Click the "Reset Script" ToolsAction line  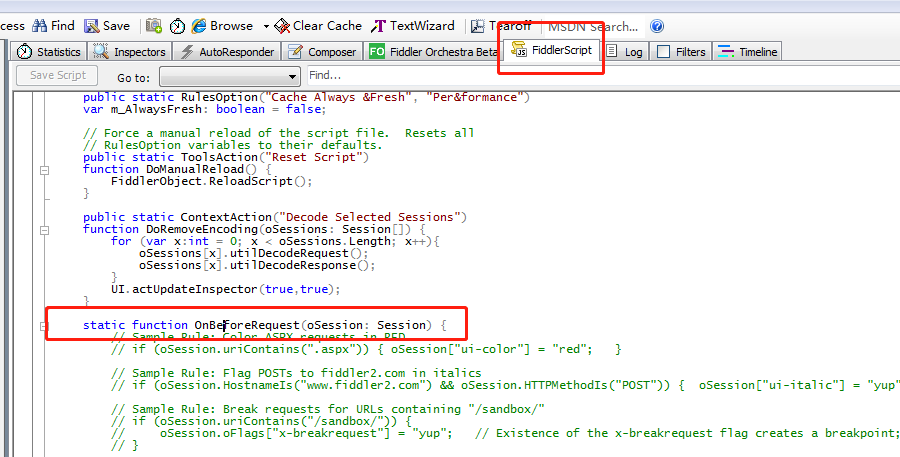(226, 157)
